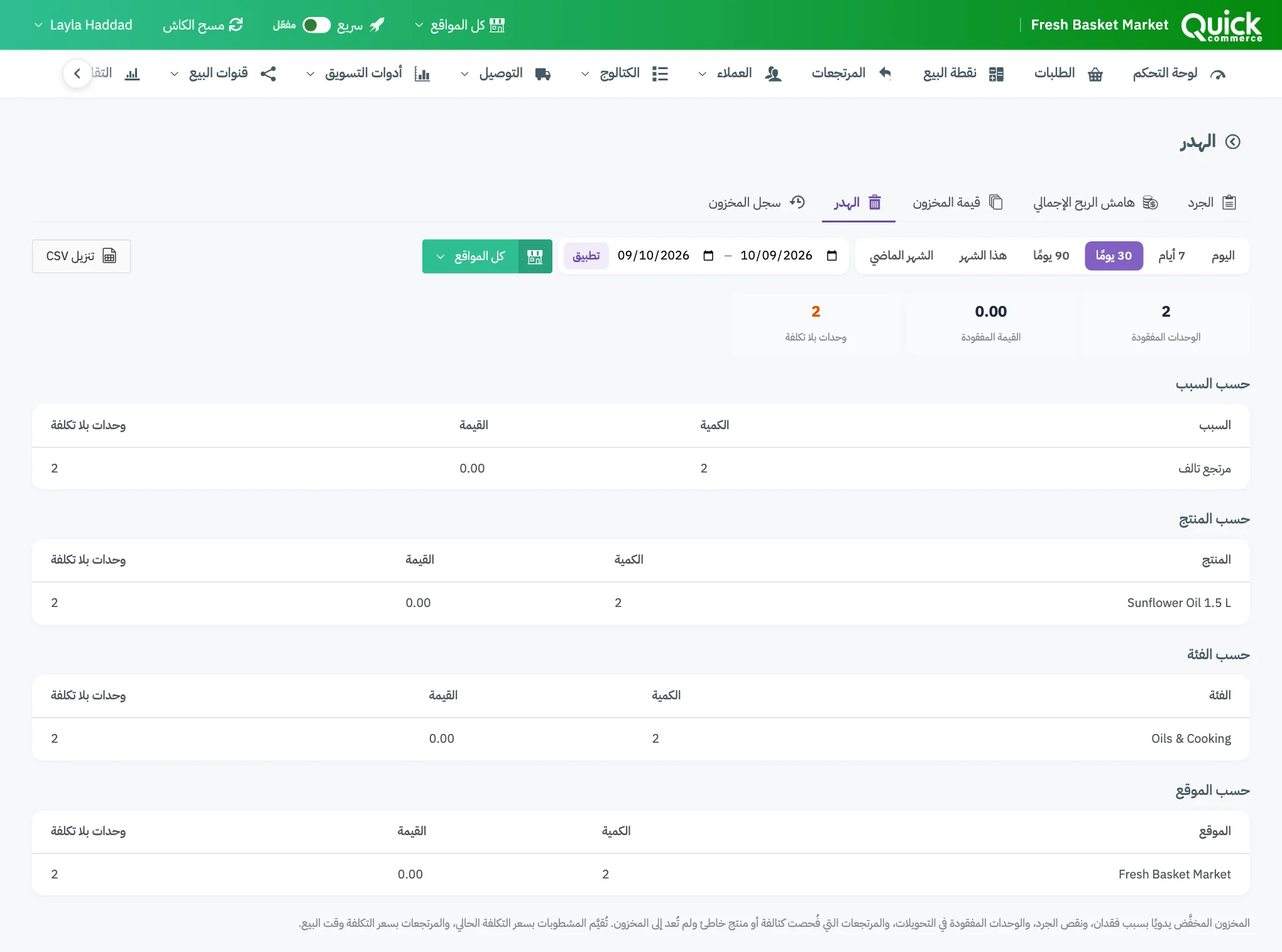Click the marketing tools chart icon

pos(422,74)
